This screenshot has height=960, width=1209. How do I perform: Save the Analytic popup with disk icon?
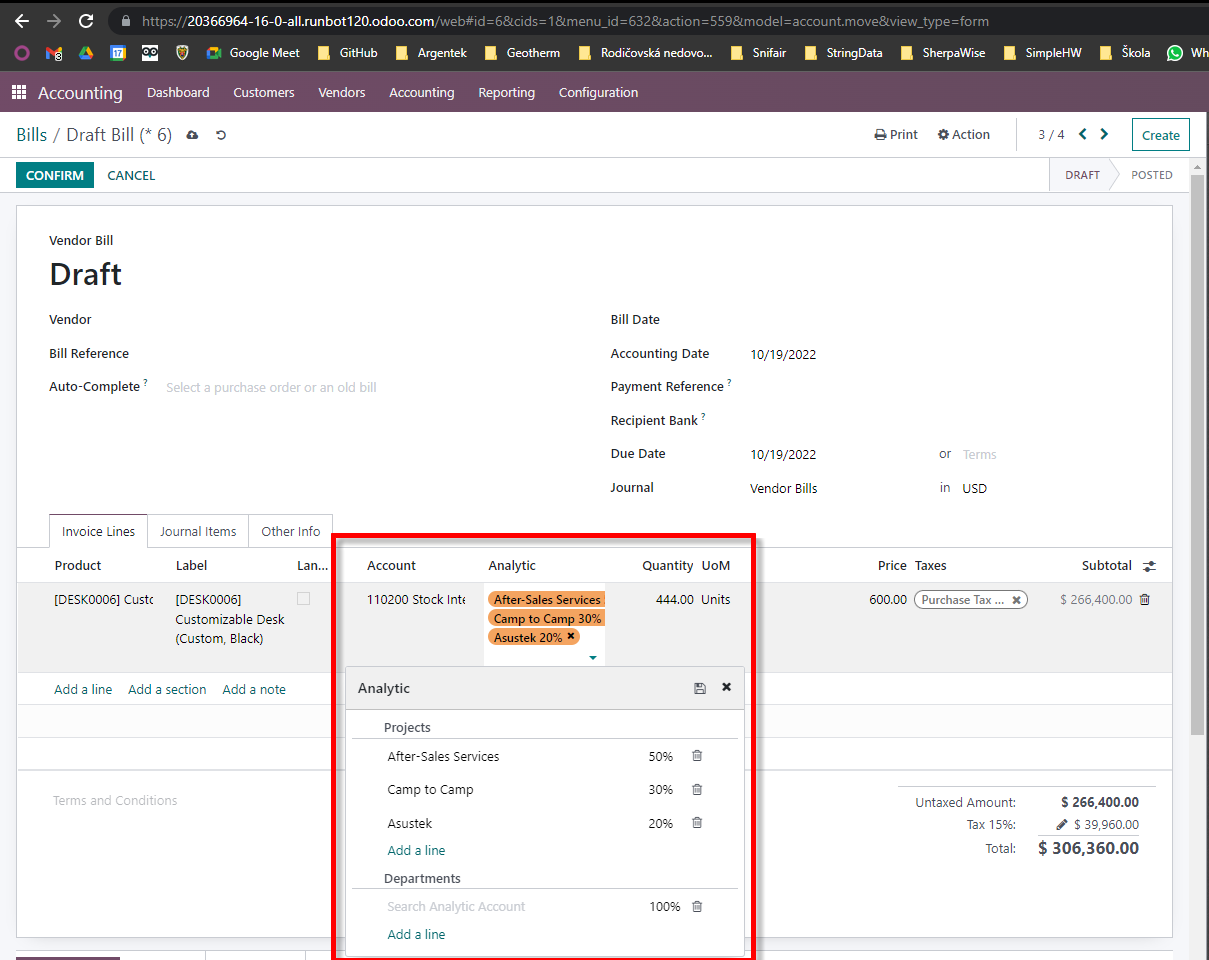700,688
